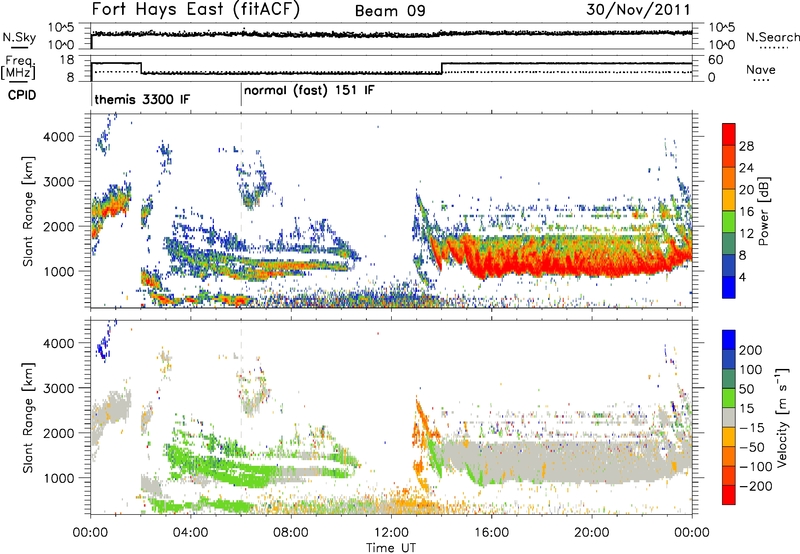Click the 'N.Sky' legend label

[19, 37]
